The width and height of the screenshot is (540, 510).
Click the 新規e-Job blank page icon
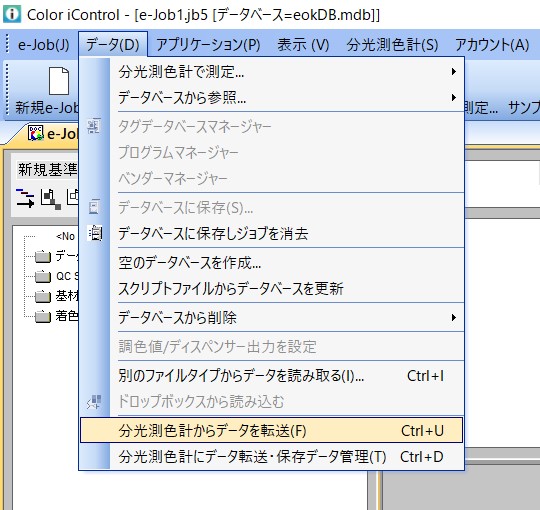(59, 81)
